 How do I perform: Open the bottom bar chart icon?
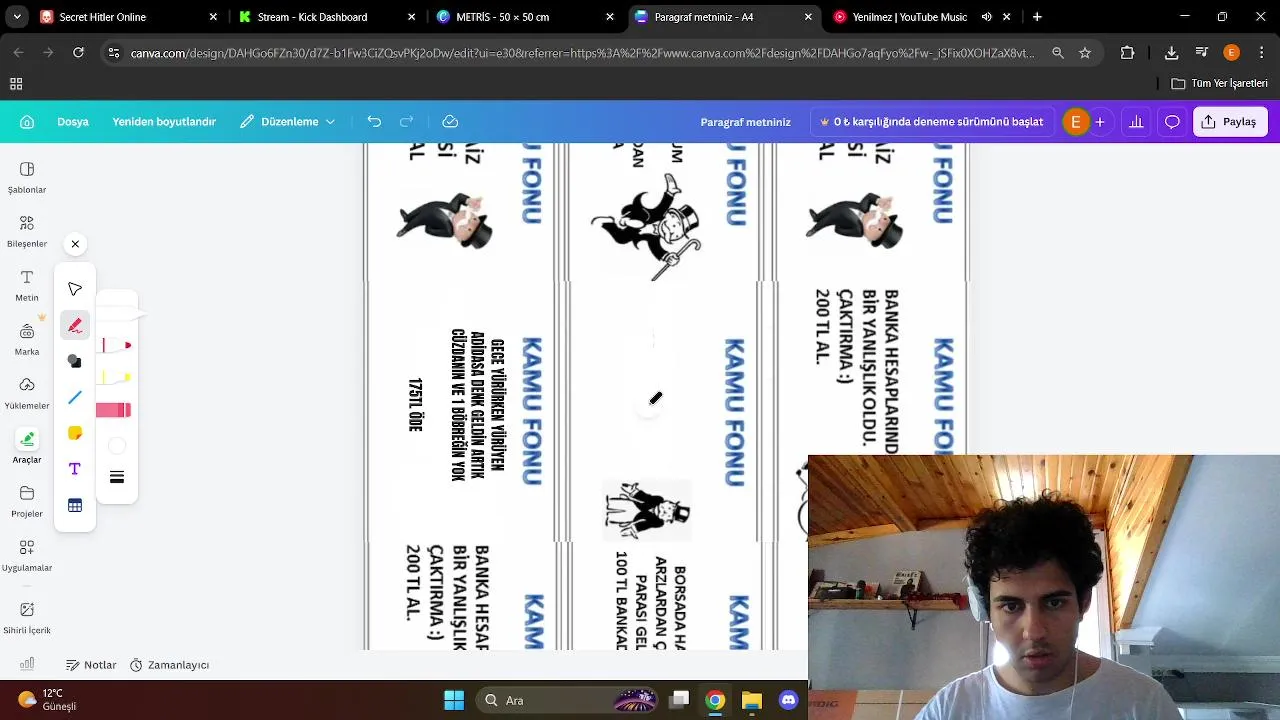[27, 664]
